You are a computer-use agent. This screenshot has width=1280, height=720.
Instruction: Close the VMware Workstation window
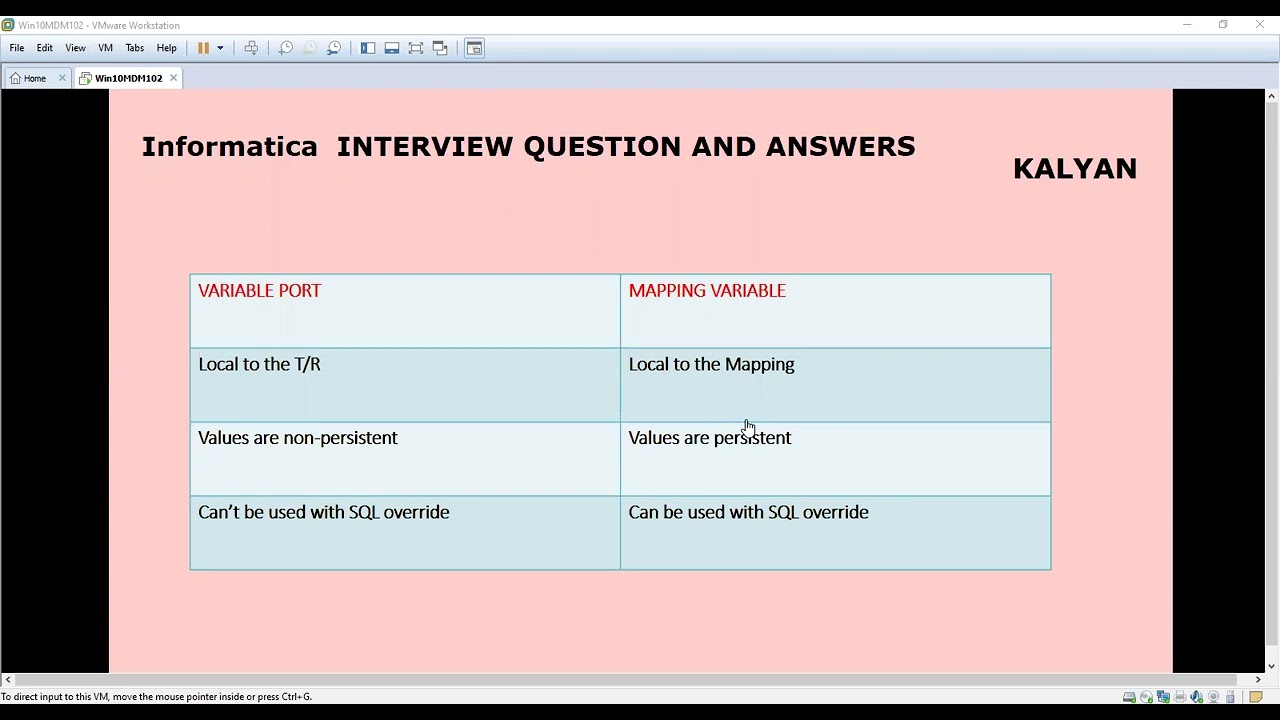[1260, 25]
